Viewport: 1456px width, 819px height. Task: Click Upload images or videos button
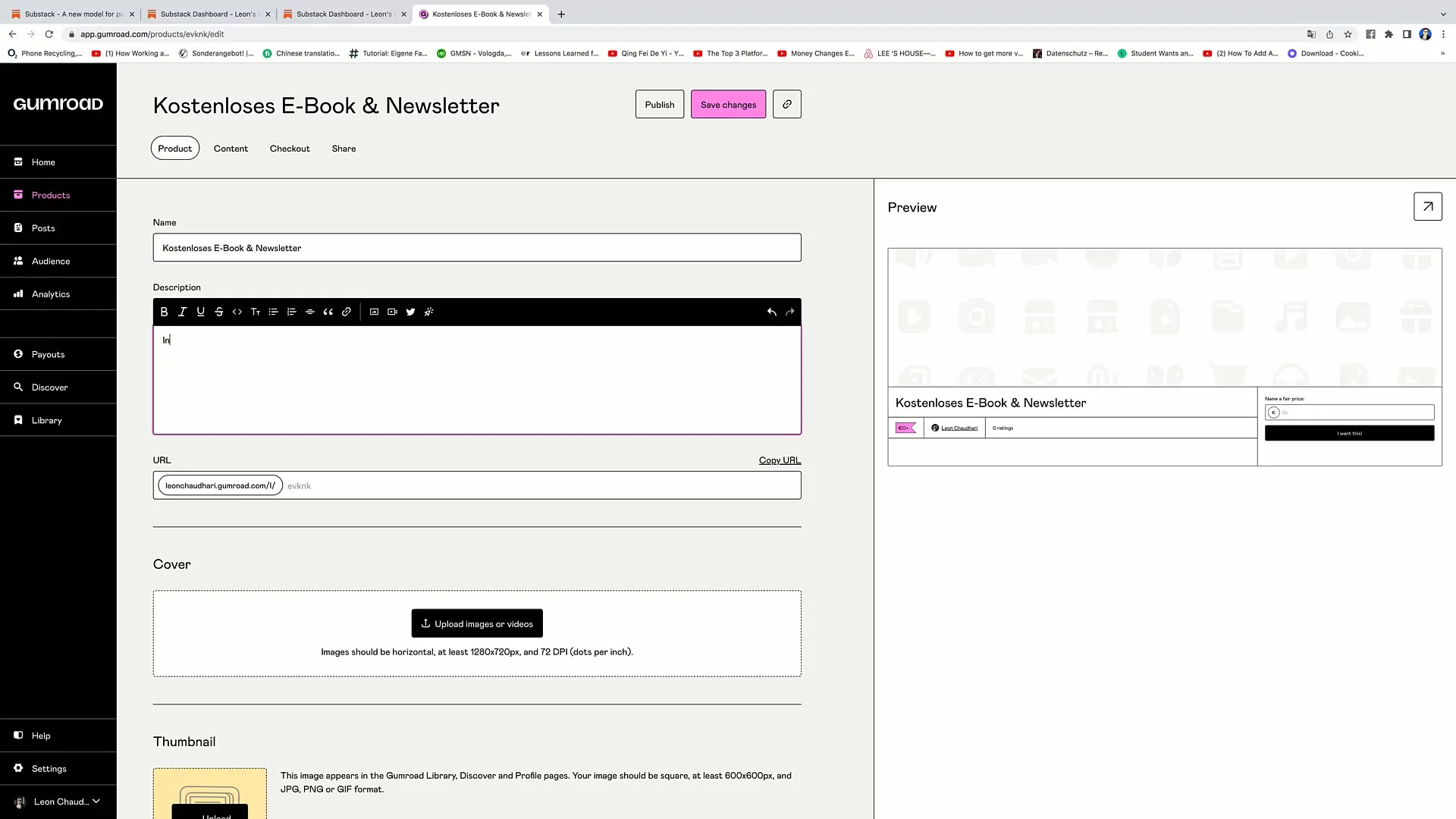(x=477, y=623)
